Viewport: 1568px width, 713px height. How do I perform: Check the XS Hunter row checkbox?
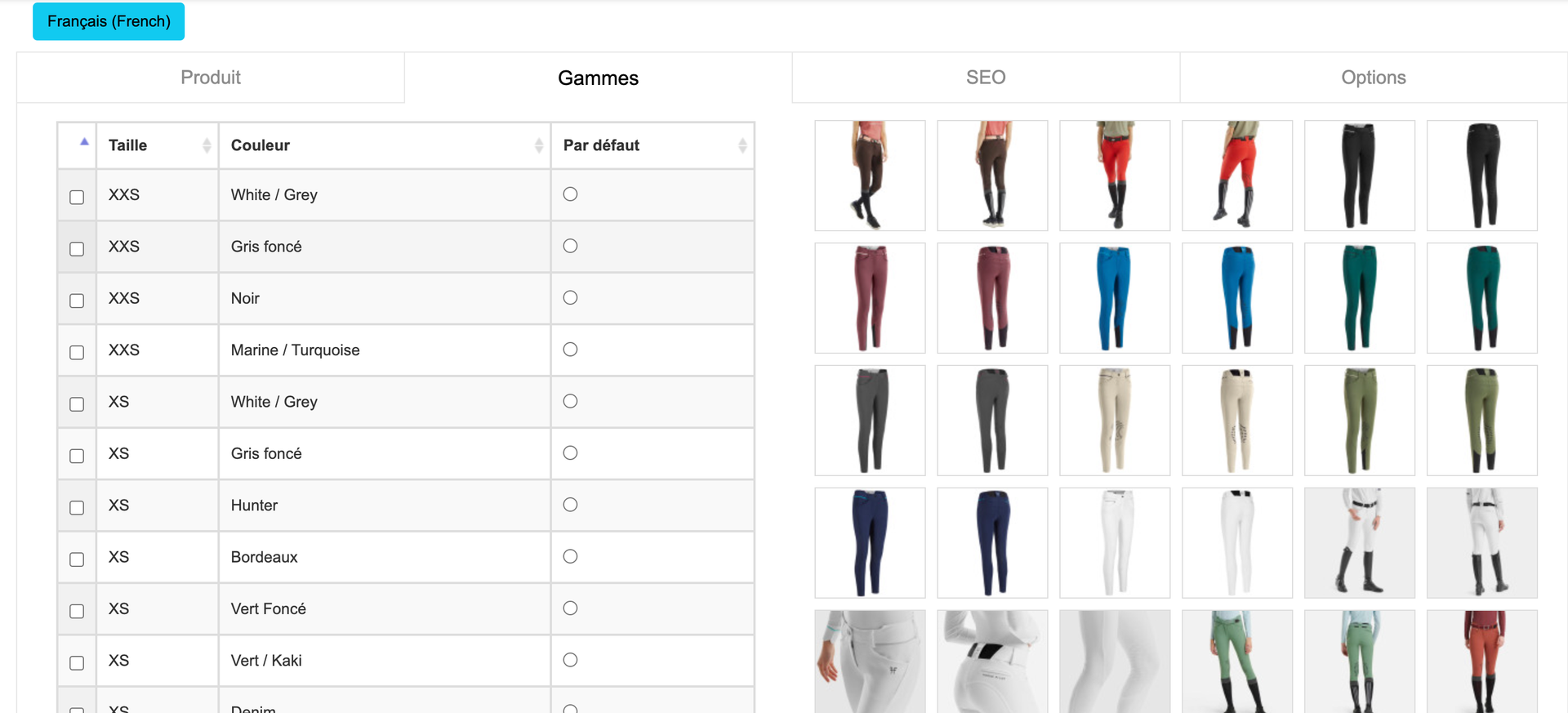coord(77,507)
